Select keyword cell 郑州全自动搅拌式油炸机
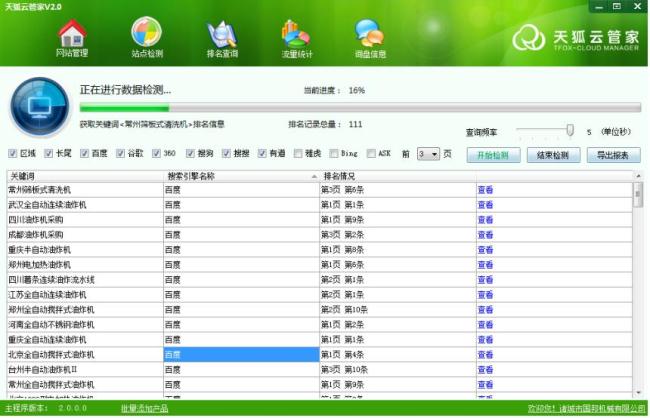The image size is (650, 418). pyautogui.click(x=85, y=310)
